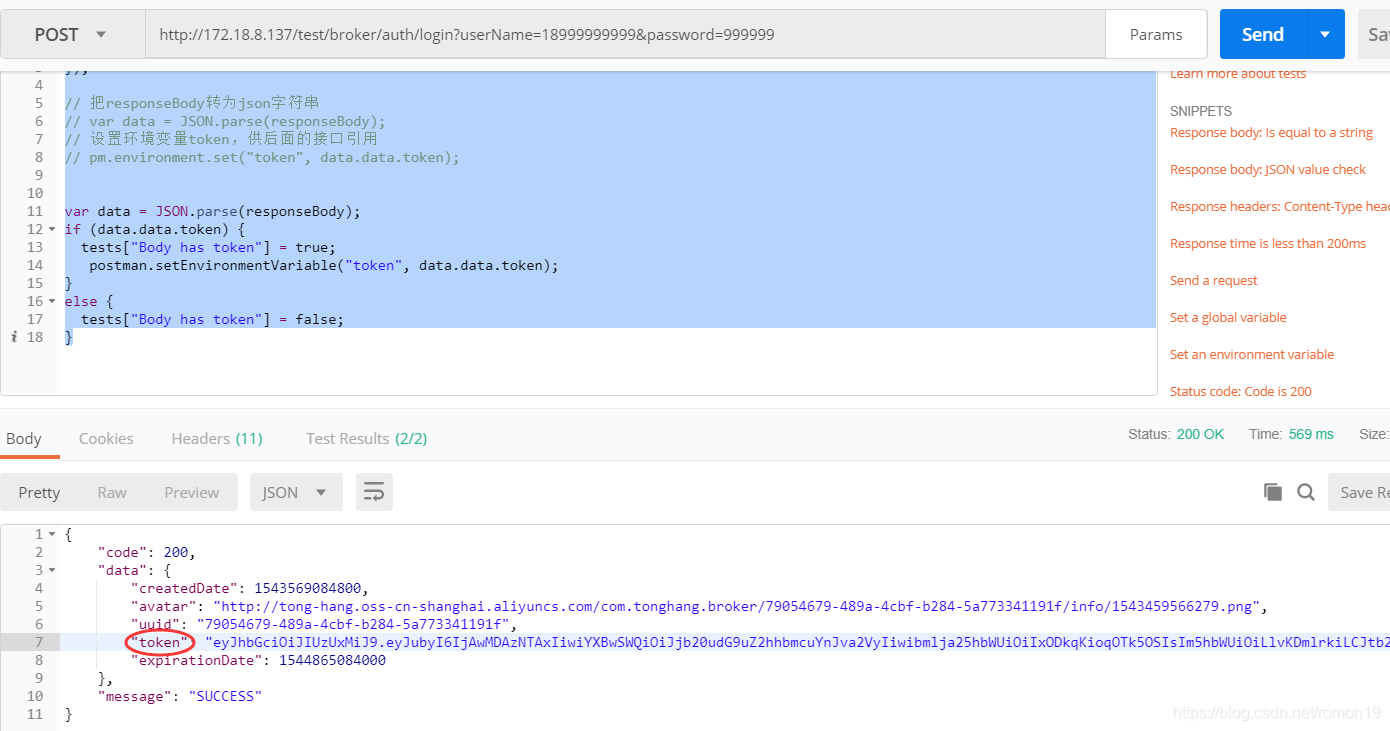Insert snippet "Status code: Code is 200"
This screenshot has height=731, width=1390.
(1241, 392)
